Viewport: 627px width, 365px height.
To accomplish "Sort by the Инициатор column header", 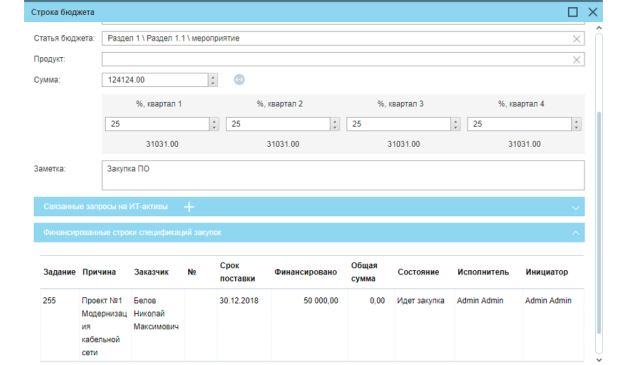I will (547, 272).
